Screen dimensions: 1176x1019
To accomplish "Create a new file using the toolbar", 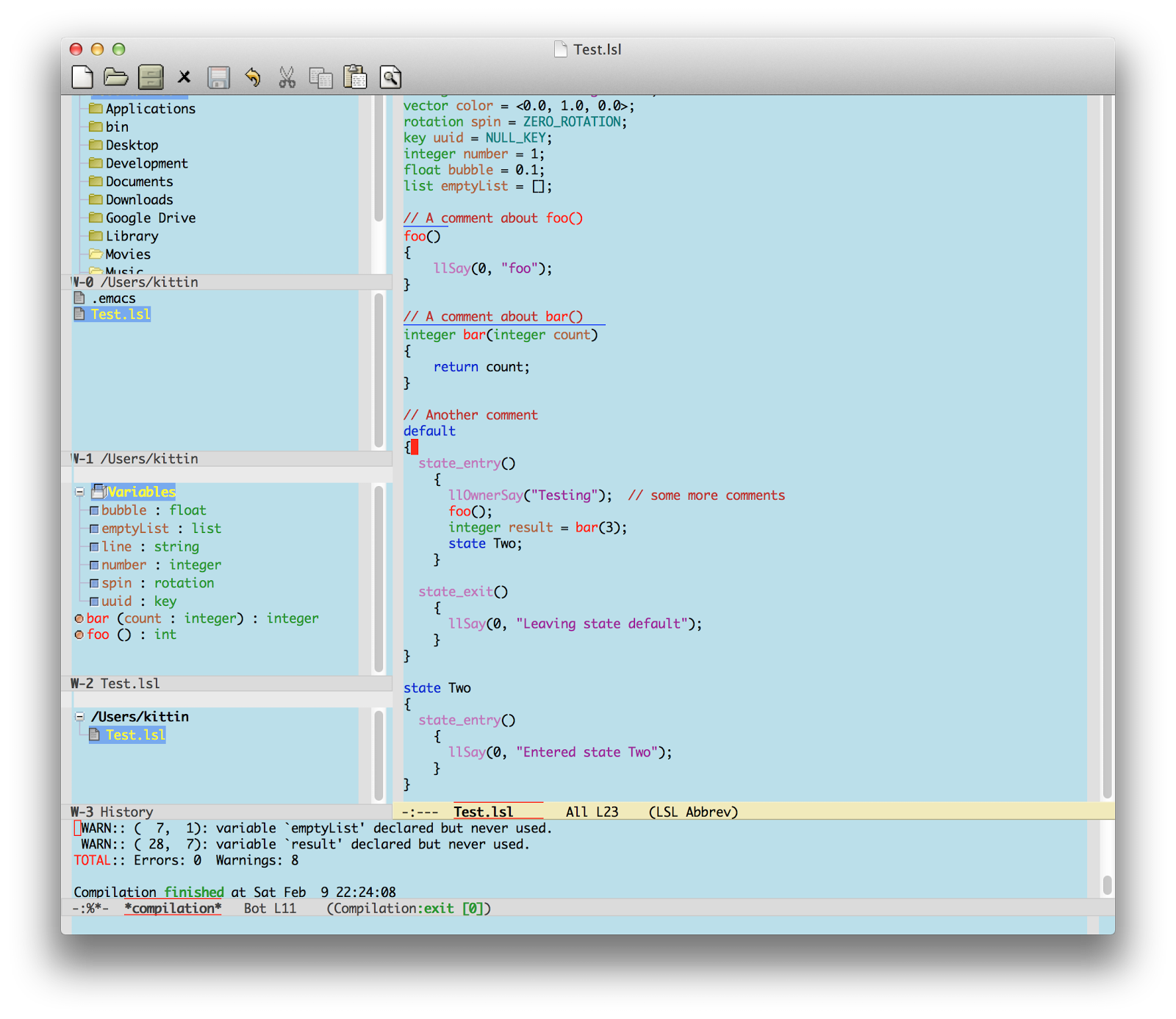I will (x=82, y=77).
